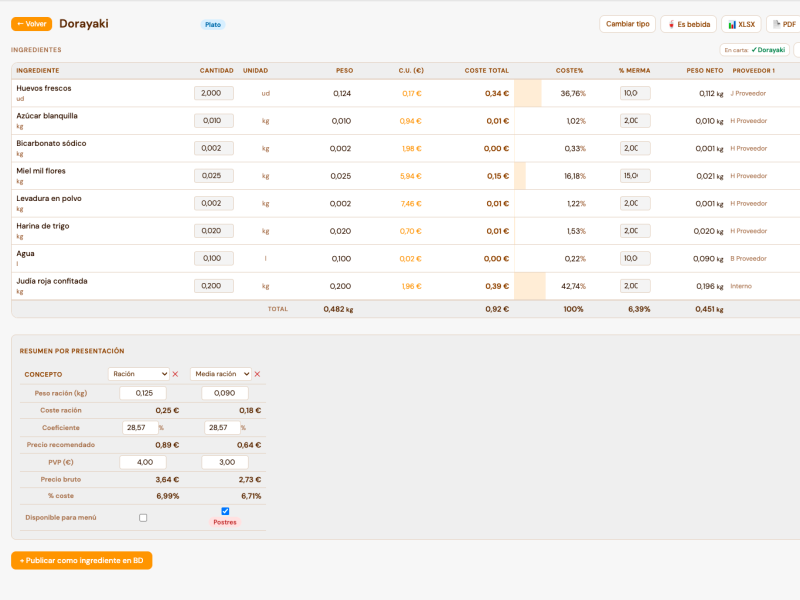Click the Judía roja confitada ingredient name
This screenshot has height=600, width=800.
pos(52,281)
